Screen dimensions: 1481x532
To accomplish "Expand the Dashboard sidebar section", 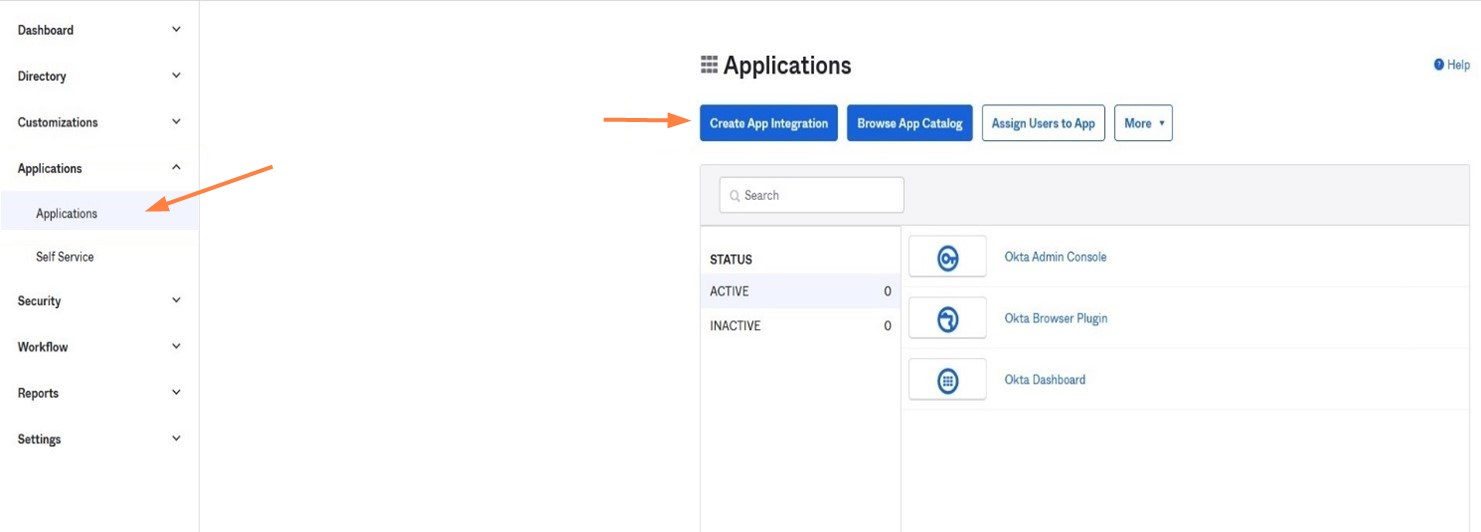I will click(x=176, y=30).
